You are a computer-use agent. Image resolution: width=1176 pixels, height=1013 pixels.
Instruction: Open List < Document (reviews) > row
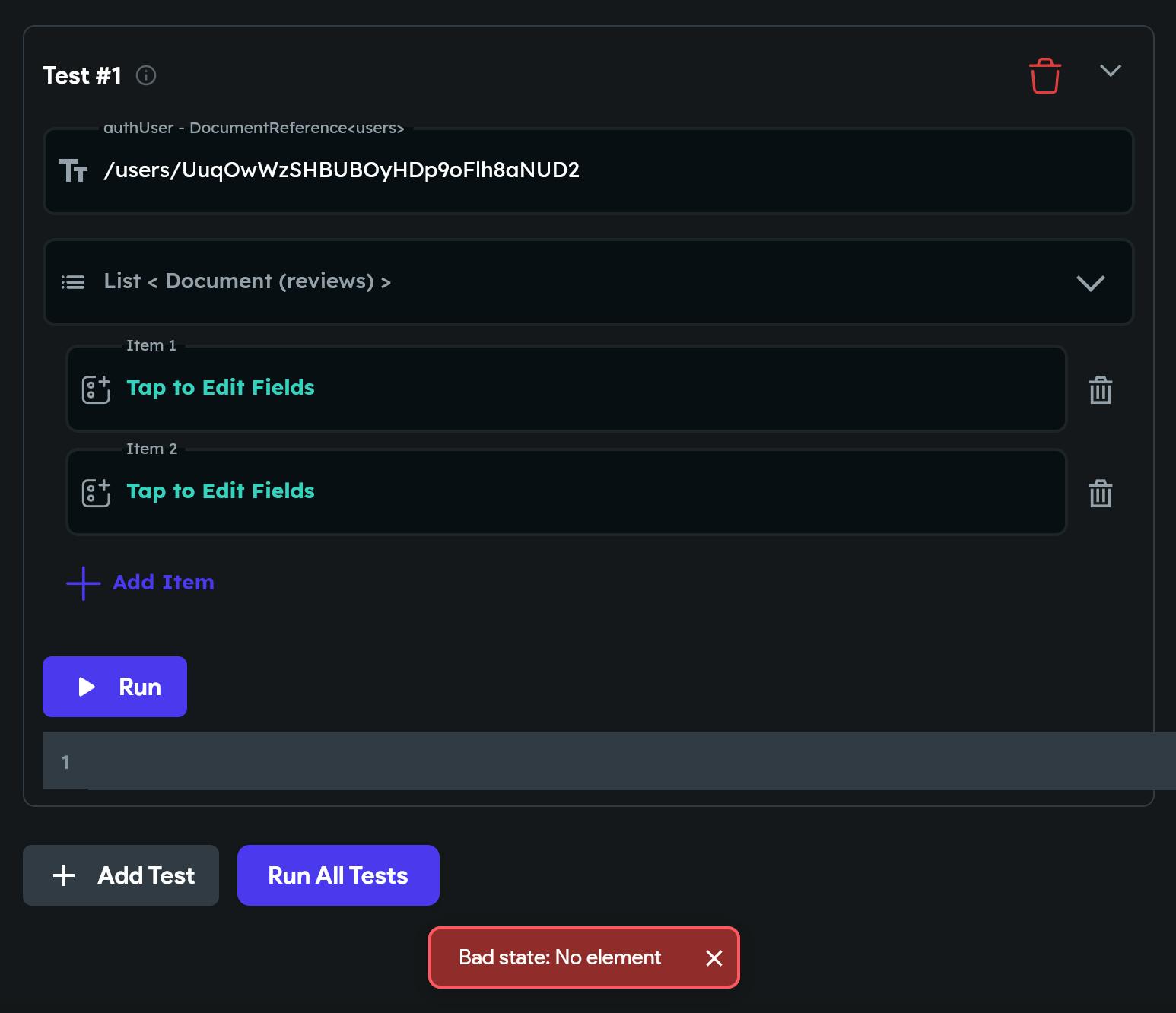click(x=532, y=282)
